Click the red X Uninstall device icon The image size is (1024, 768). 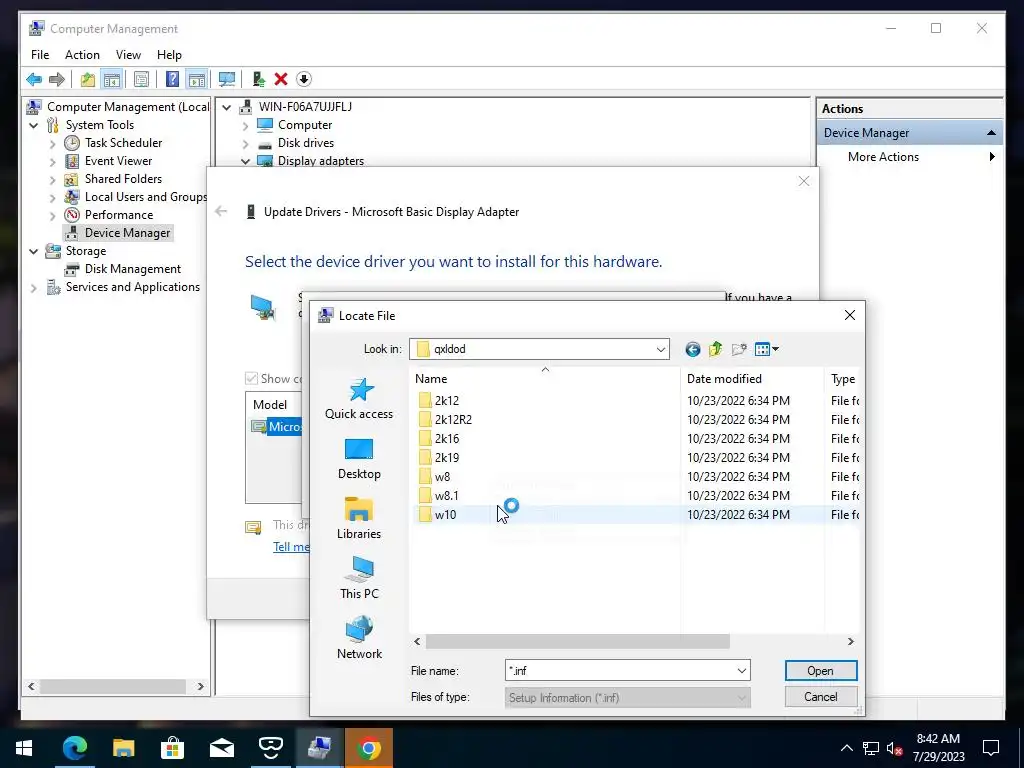pyautogui.click(x=281, y=80)
